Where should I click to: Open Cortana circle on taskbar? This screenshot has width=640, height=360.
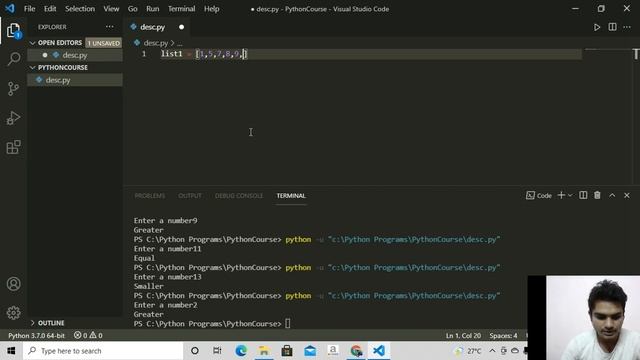[x=195, y=351]
